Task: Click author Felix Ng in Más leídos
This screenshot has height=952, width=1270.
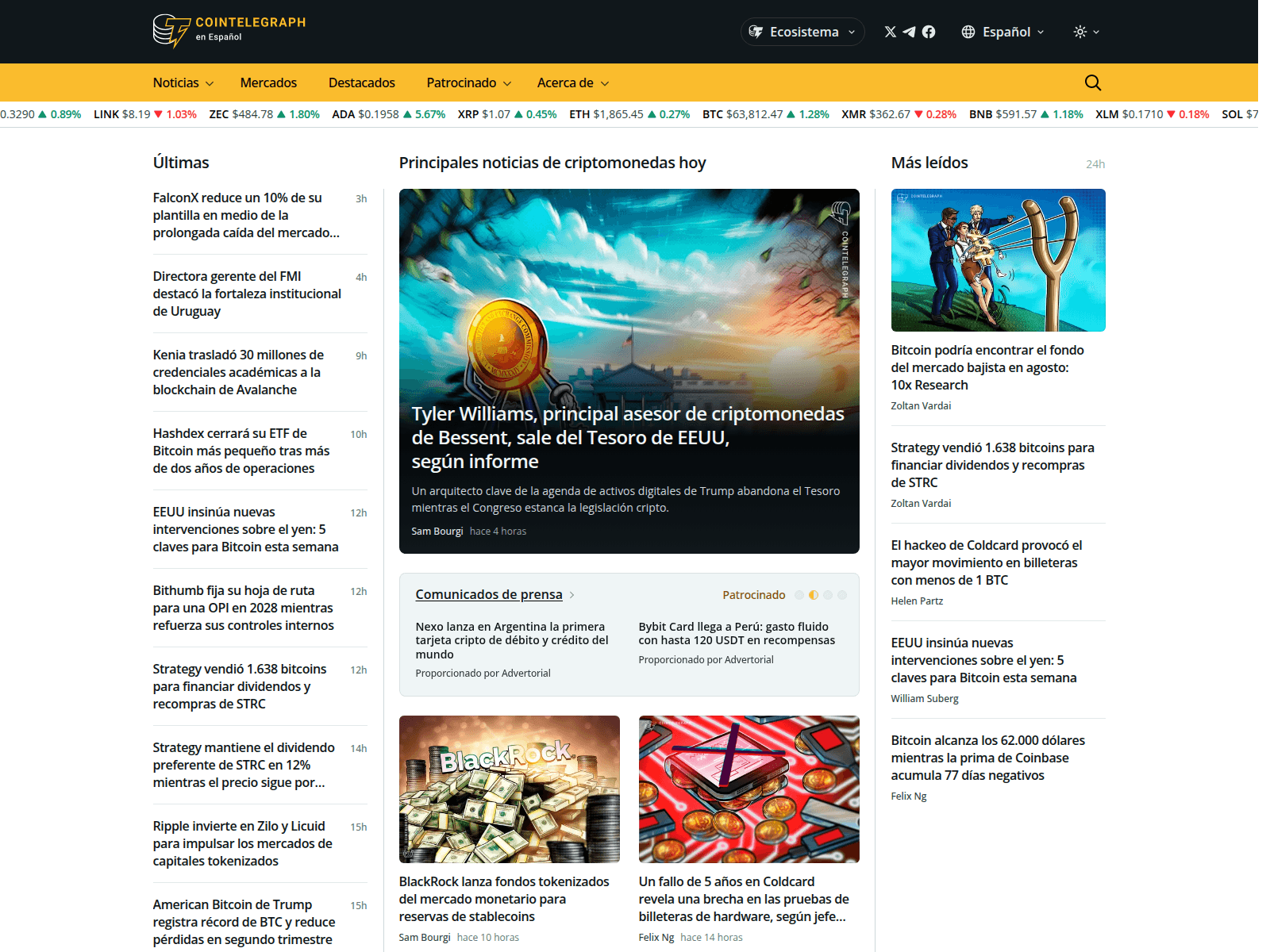Action: [909, 796]
